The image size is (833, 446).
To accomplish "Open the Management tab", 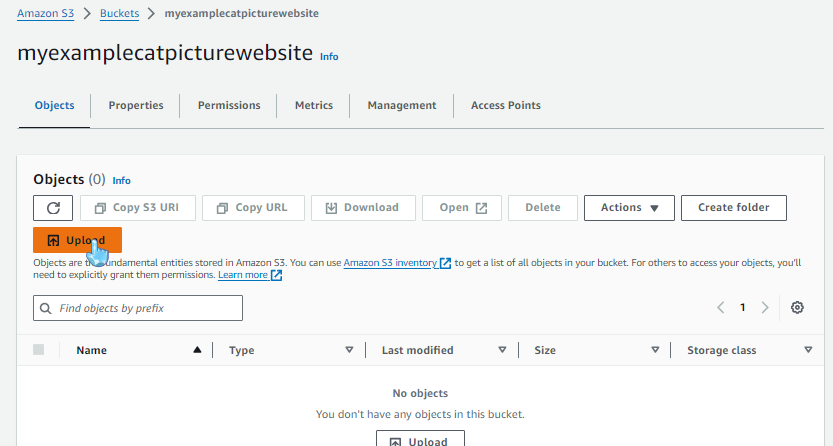I will coord(402,105).
